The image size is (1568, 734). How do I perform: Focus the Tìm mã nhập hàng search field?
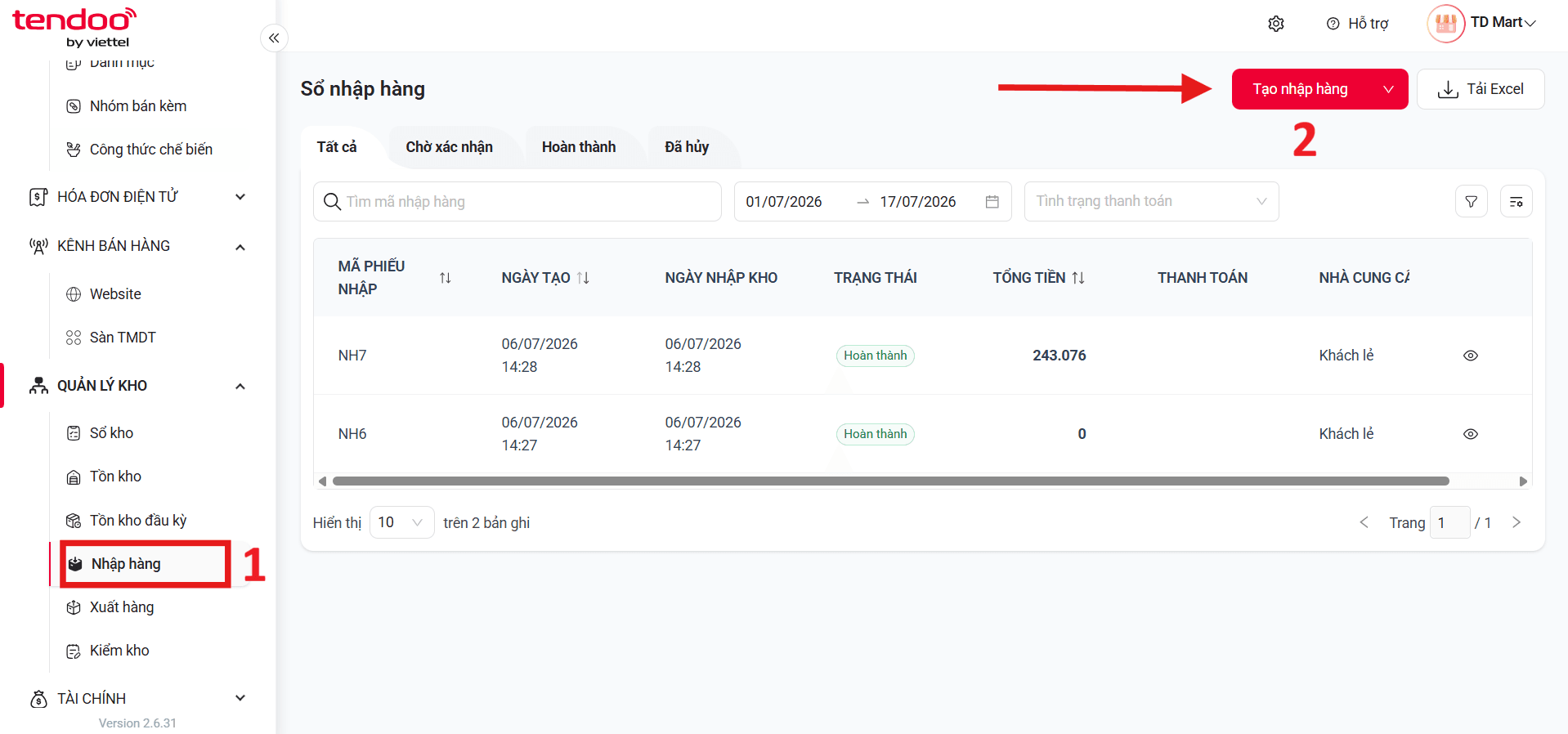[x=517, y=202]
